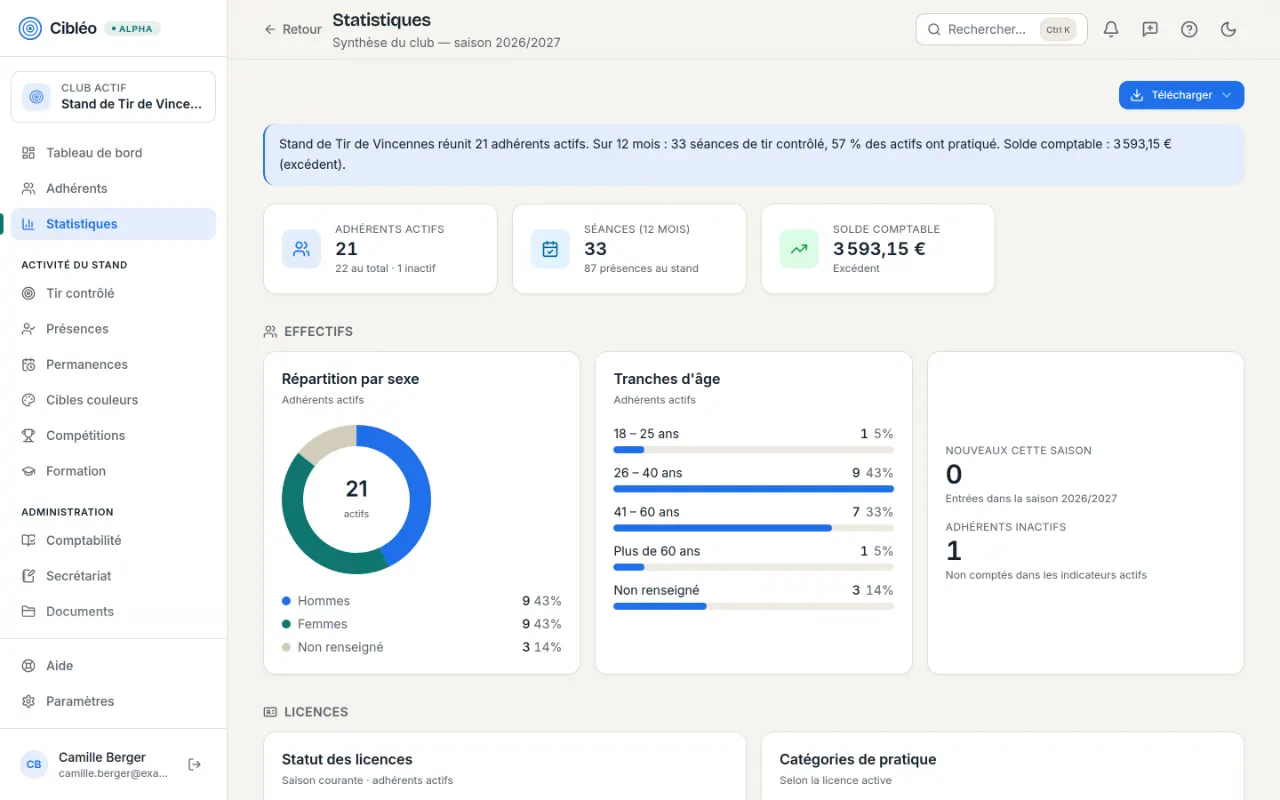Image resolution: width=1280 pixels, height=800 pixels.
Task: Click the Tir contrôlé target icon
Action: [x=29, y=293]
